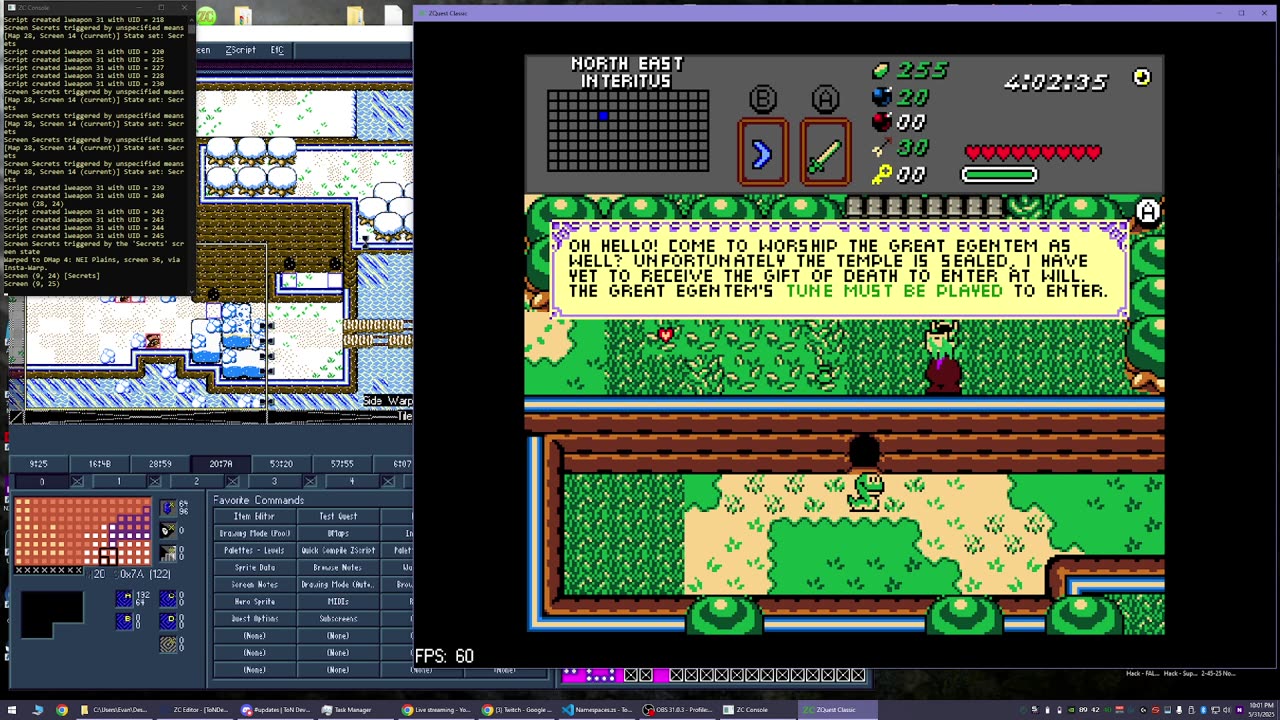
Task: Click the B item slot with boomerang
Action: click(762, 153)
